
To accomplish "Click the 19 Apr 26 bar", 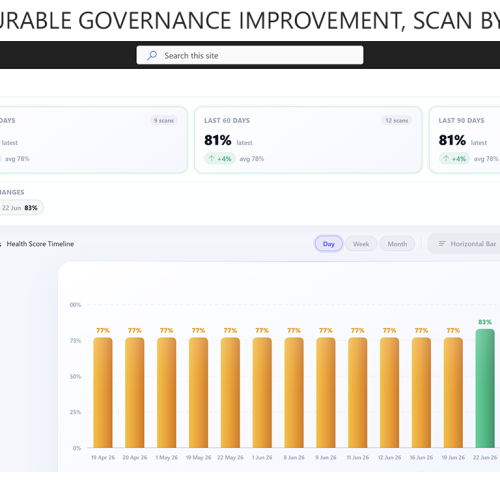I will 103,392.
